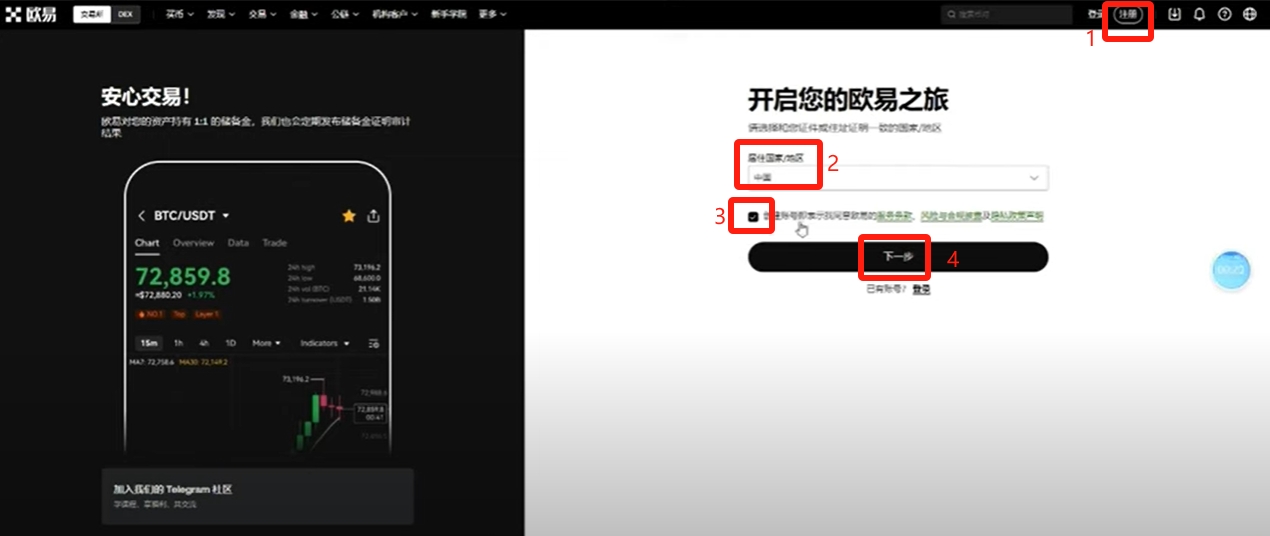This screenshot has height=536, width=1270.
Task: Select the 4h timeframe
Action: [x=204, y=343]
